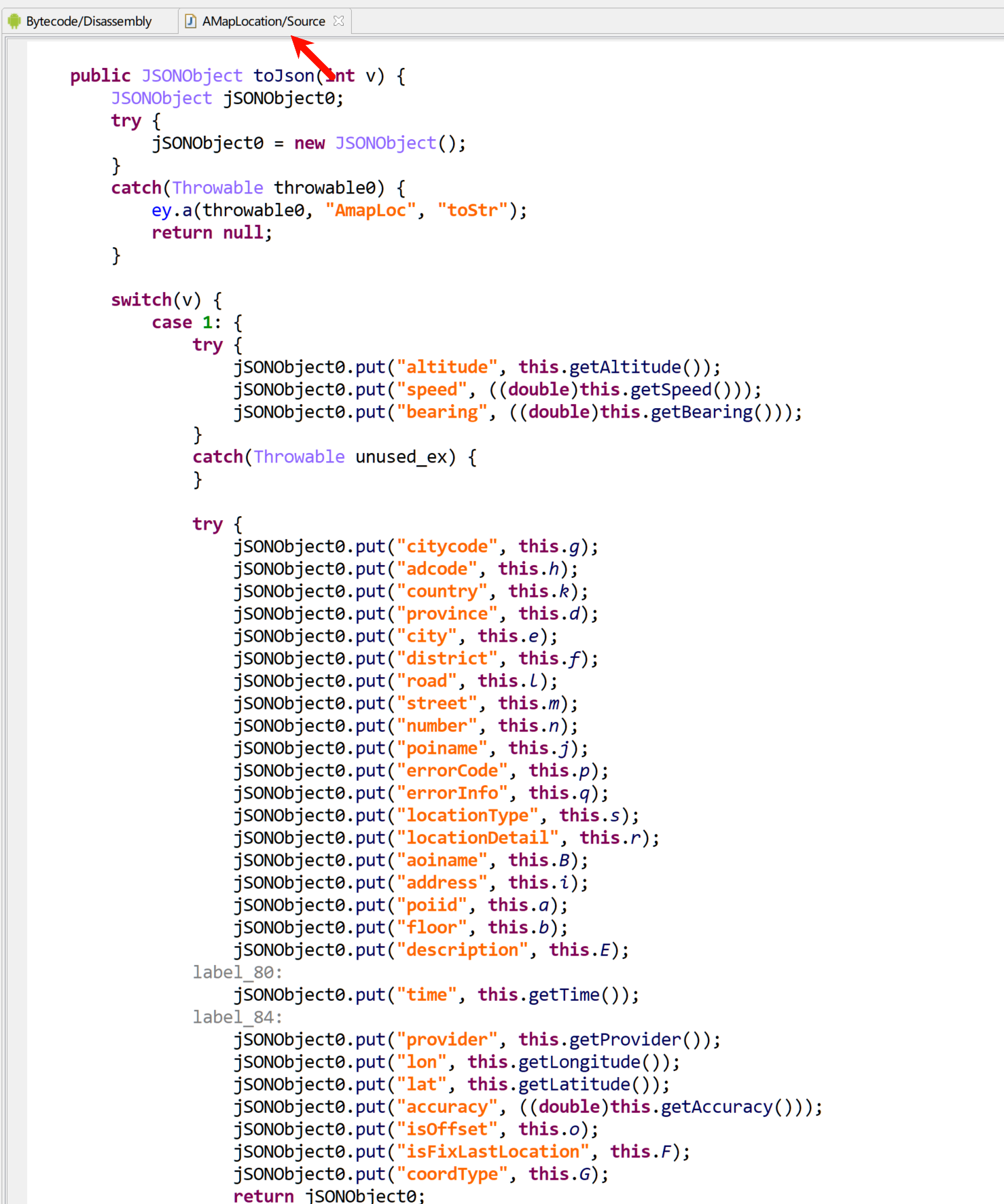Click the unused_ex variable in catch
Image resolution: width=1004 pixels, height=1204 pixels.
click(x=401, y=457)
